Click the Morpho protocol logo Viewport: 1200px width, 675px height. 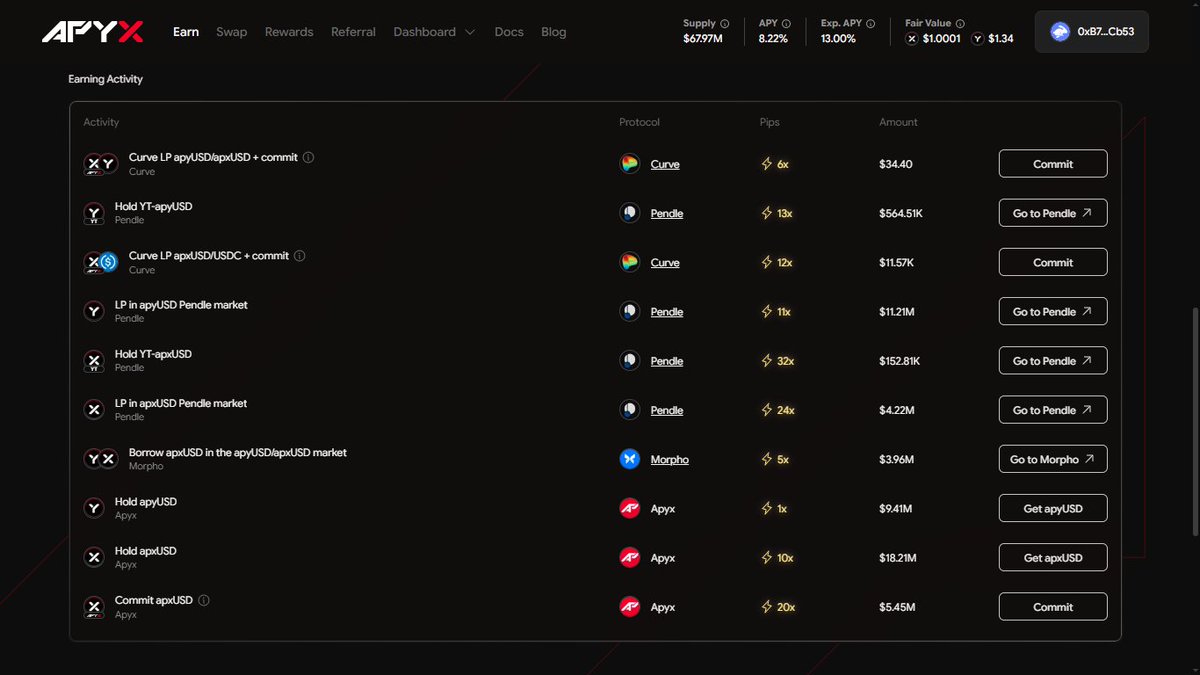[x=629, y=459]
